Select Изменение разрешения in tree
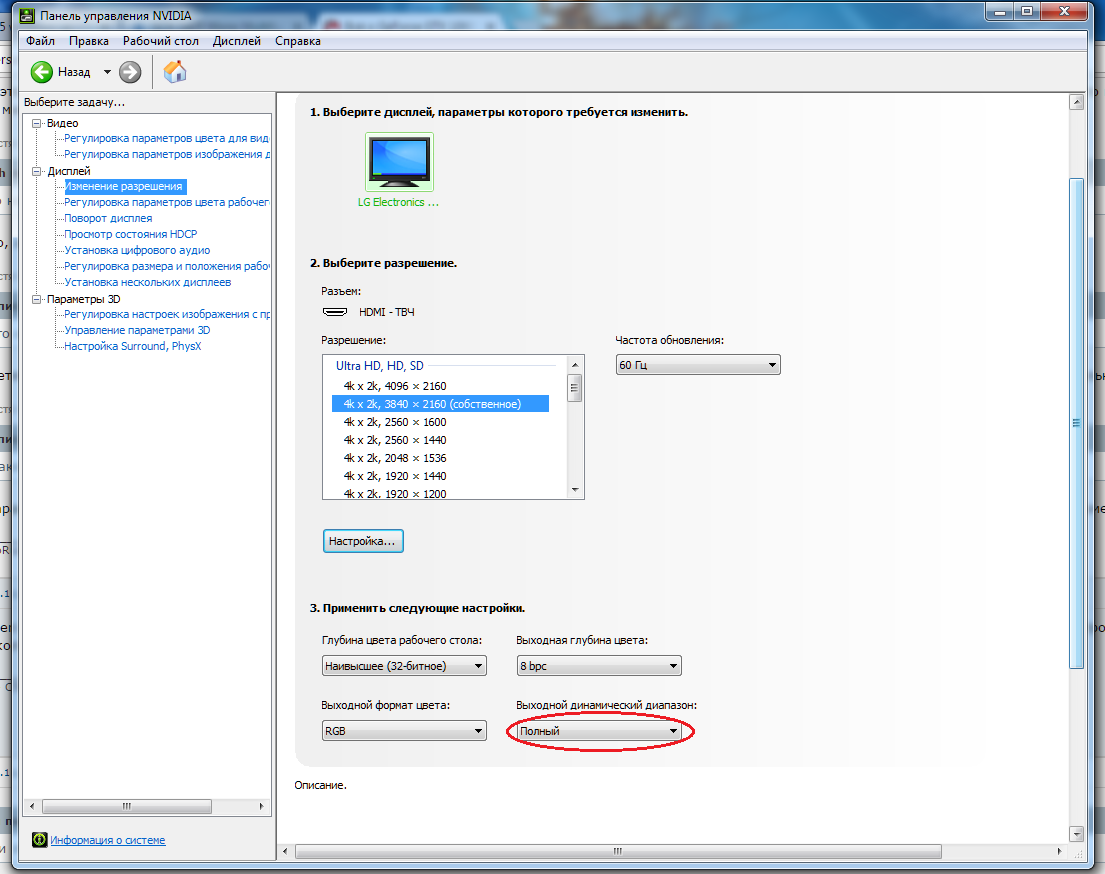Image resolution: width=1105 pixels, height=874 pixels. [125, 186]
